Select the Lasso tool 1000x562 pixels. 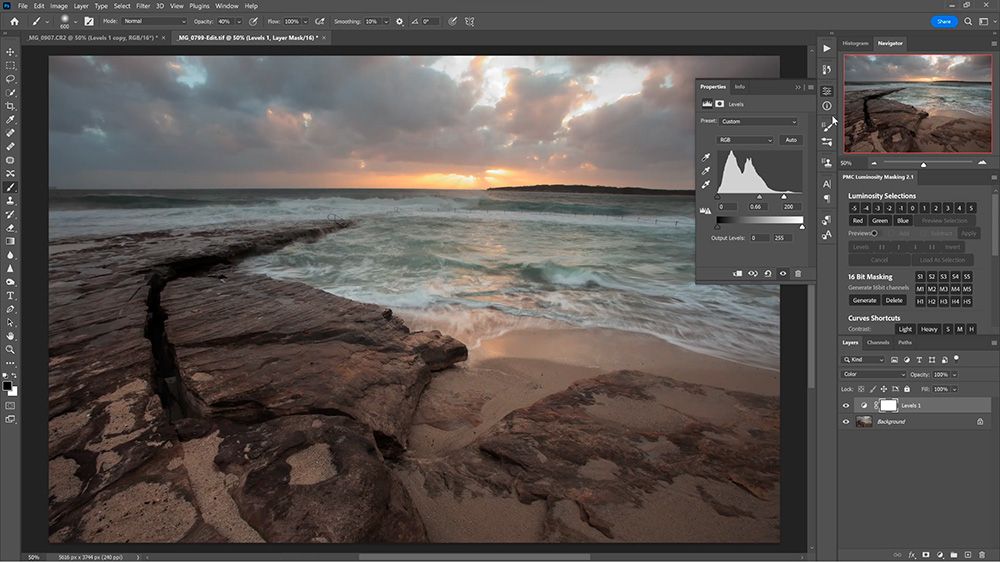pyautogui.click(x=11, y=78)
